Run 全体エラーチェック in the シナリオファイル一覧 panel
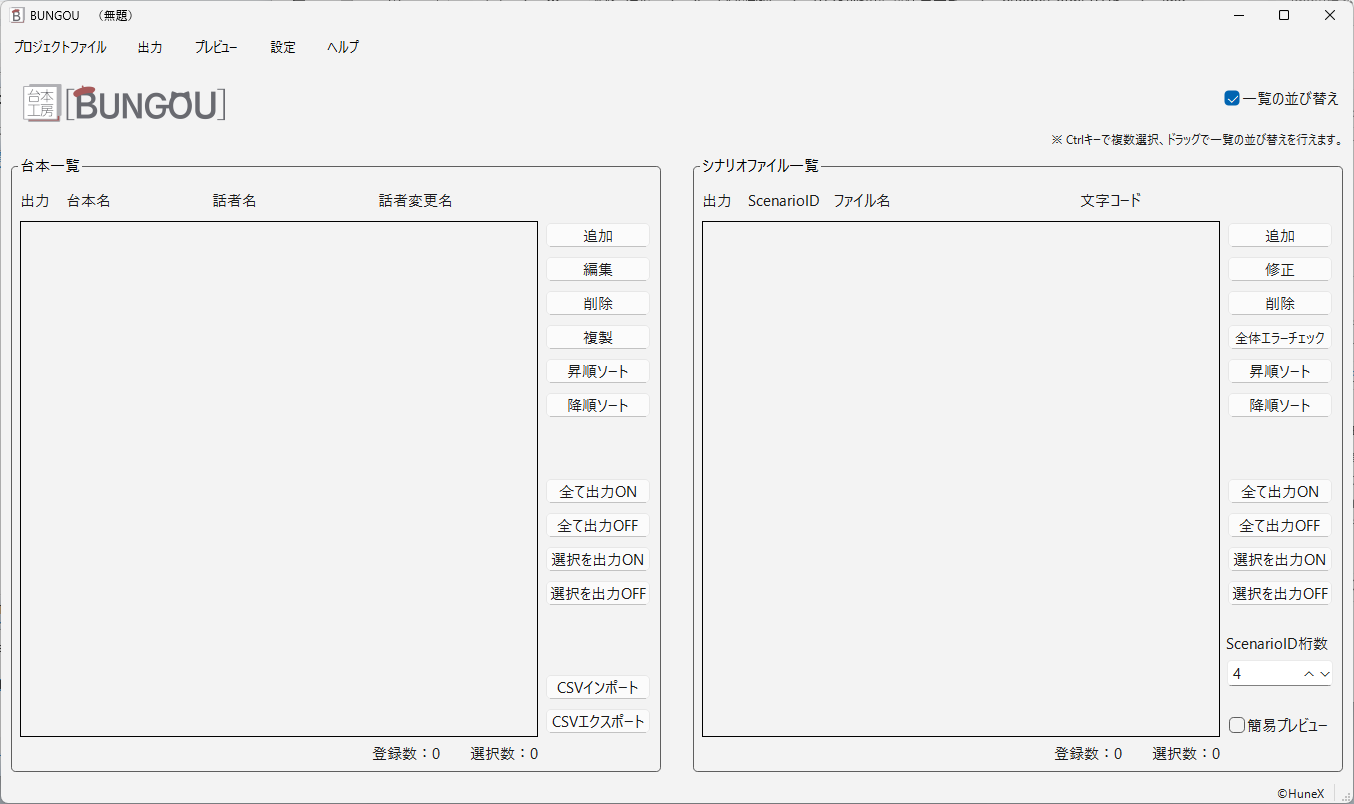Image resolution: width=1354 pixels, height=804 pixels. [x=1279, y=337]
